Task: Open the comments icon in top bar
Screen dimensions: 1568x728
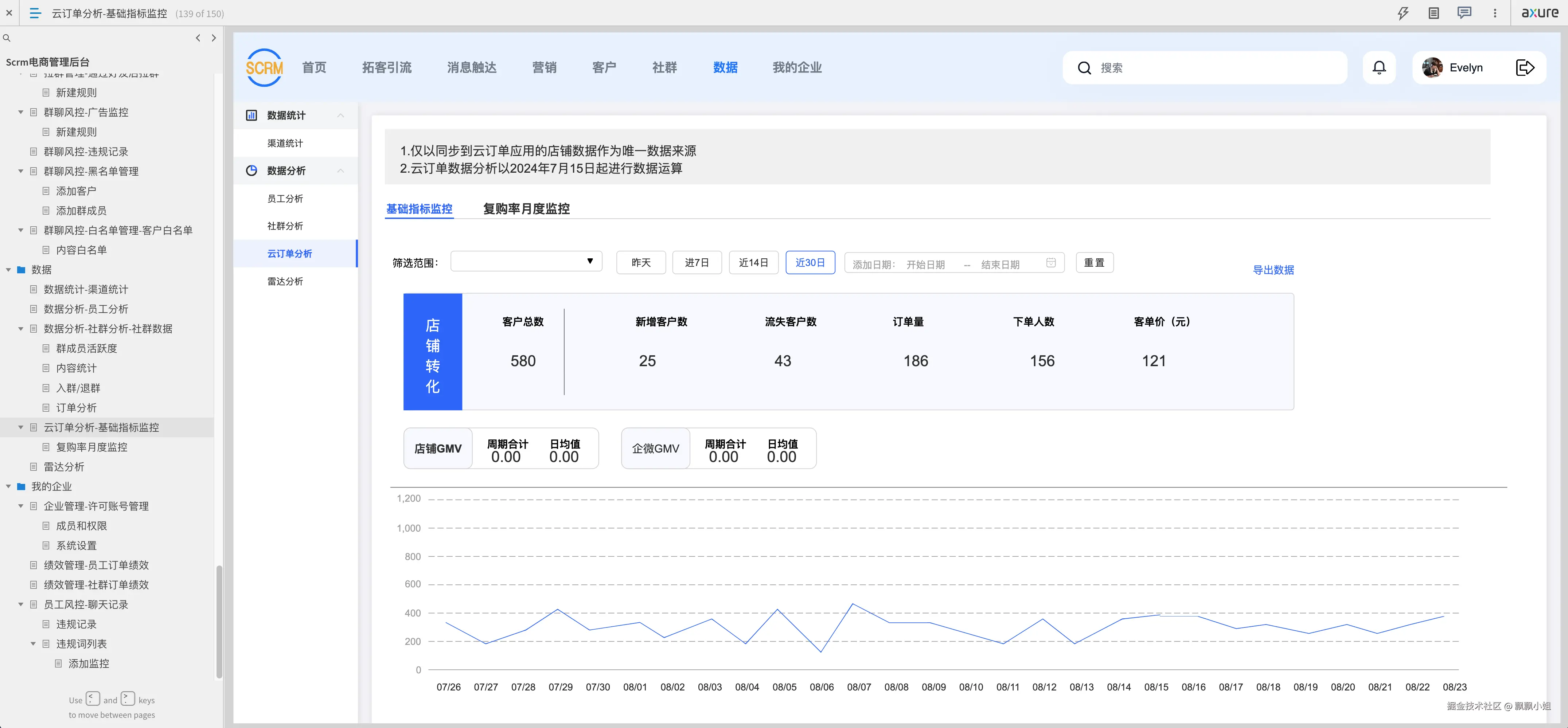Action: [x=1464, y=13]
